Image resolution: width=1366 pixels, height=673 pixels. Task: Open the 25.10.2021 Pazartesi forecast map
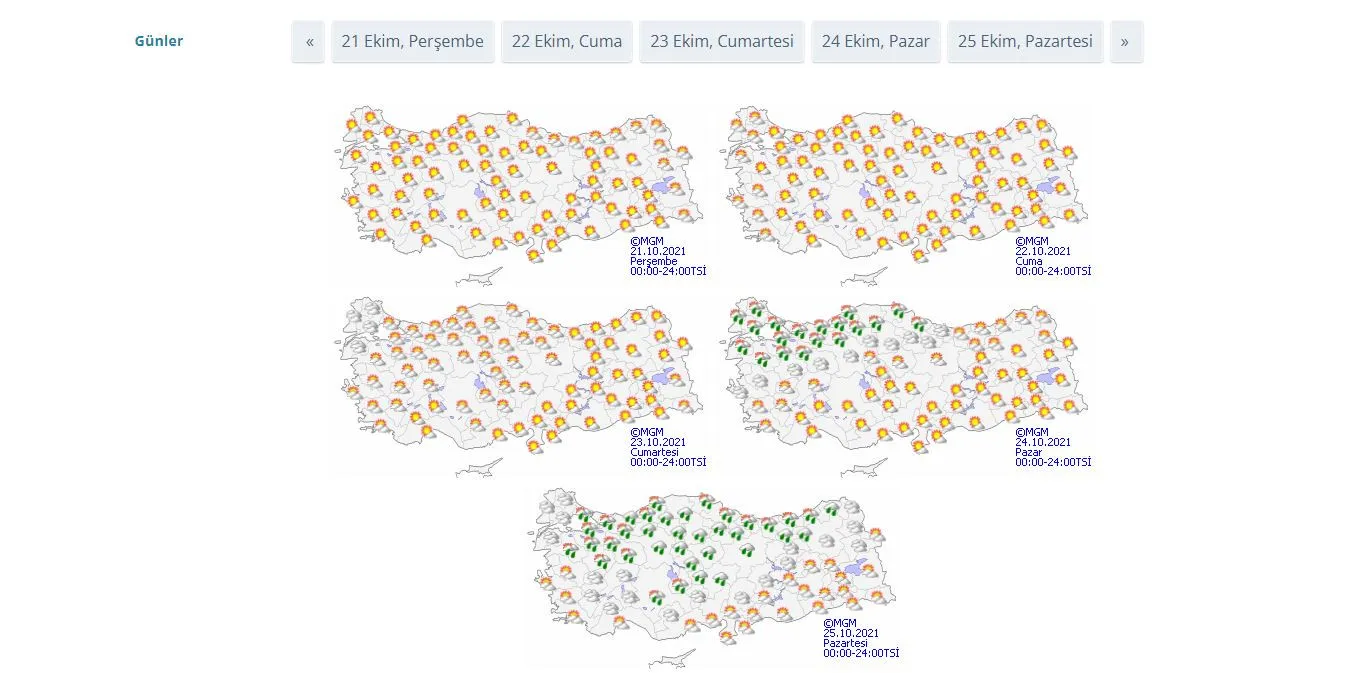click(x=712, y=577)
